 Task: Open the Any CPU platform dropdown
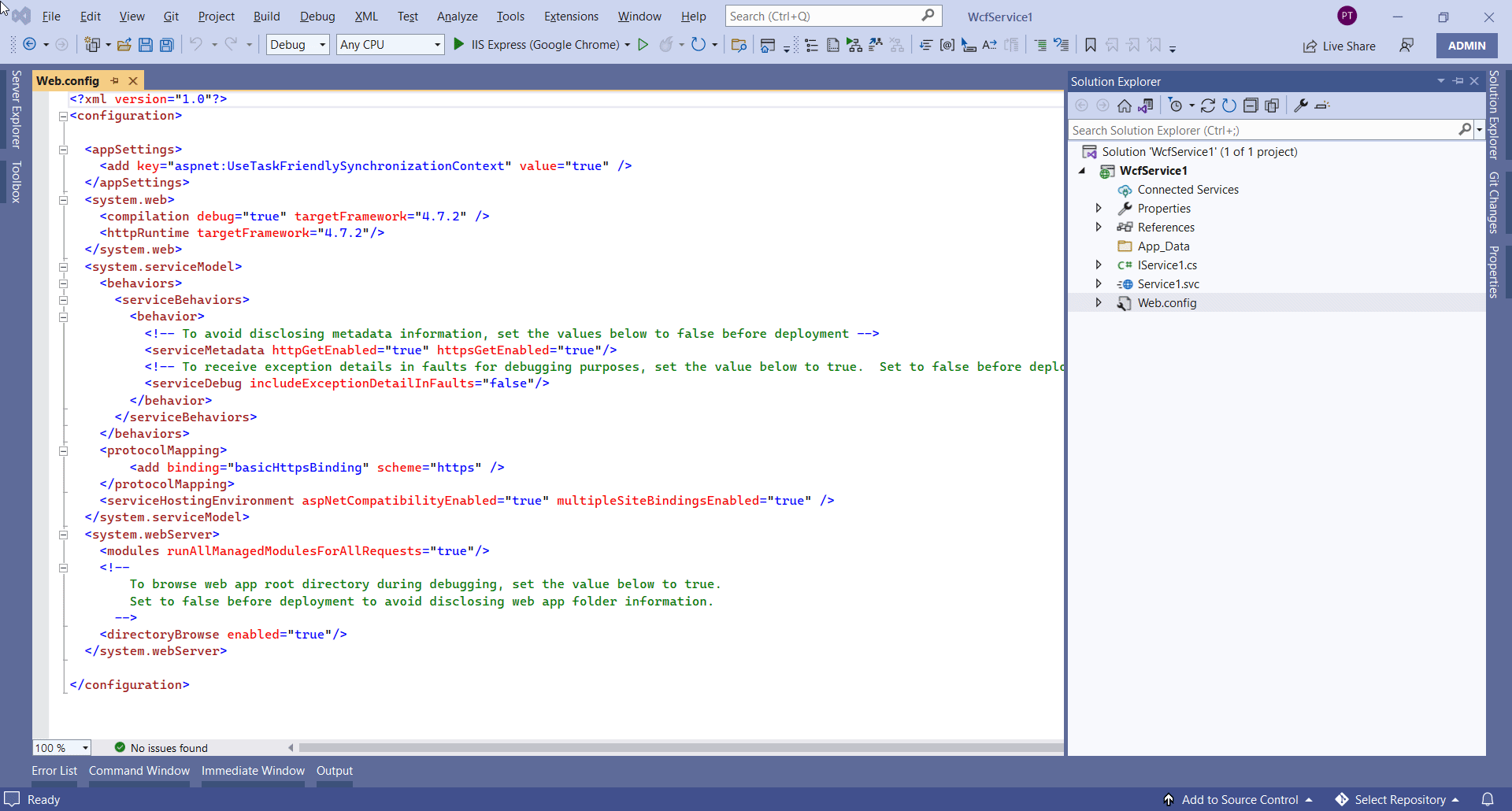tap(391, 45)
